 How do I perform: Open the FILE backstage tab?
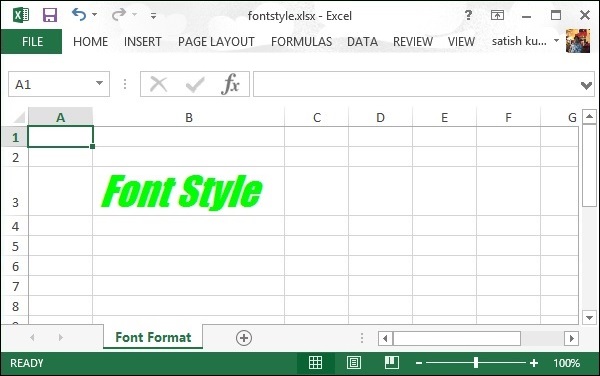[x=32, y=41]
